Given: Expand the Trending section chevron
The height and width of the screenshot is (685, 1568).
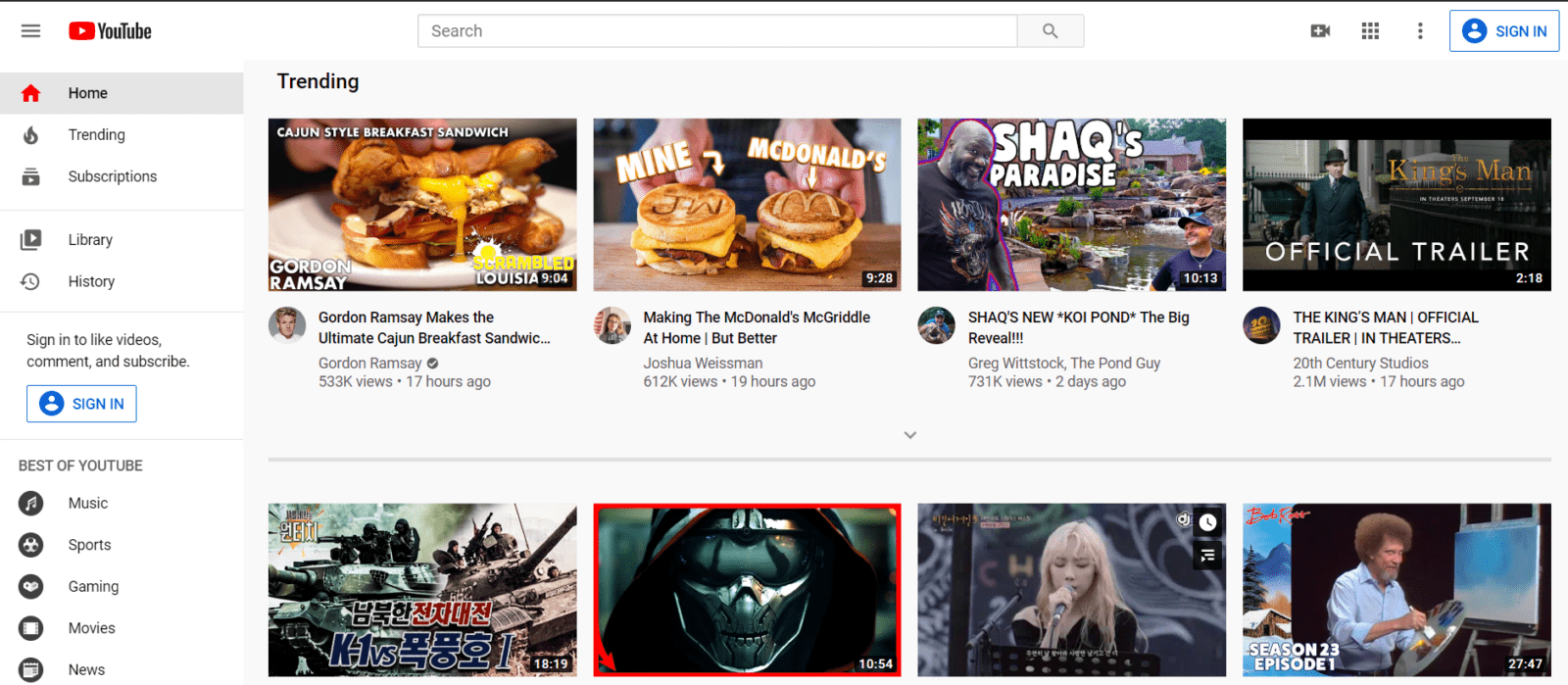Looking at the screenshot, I should 909,435.
